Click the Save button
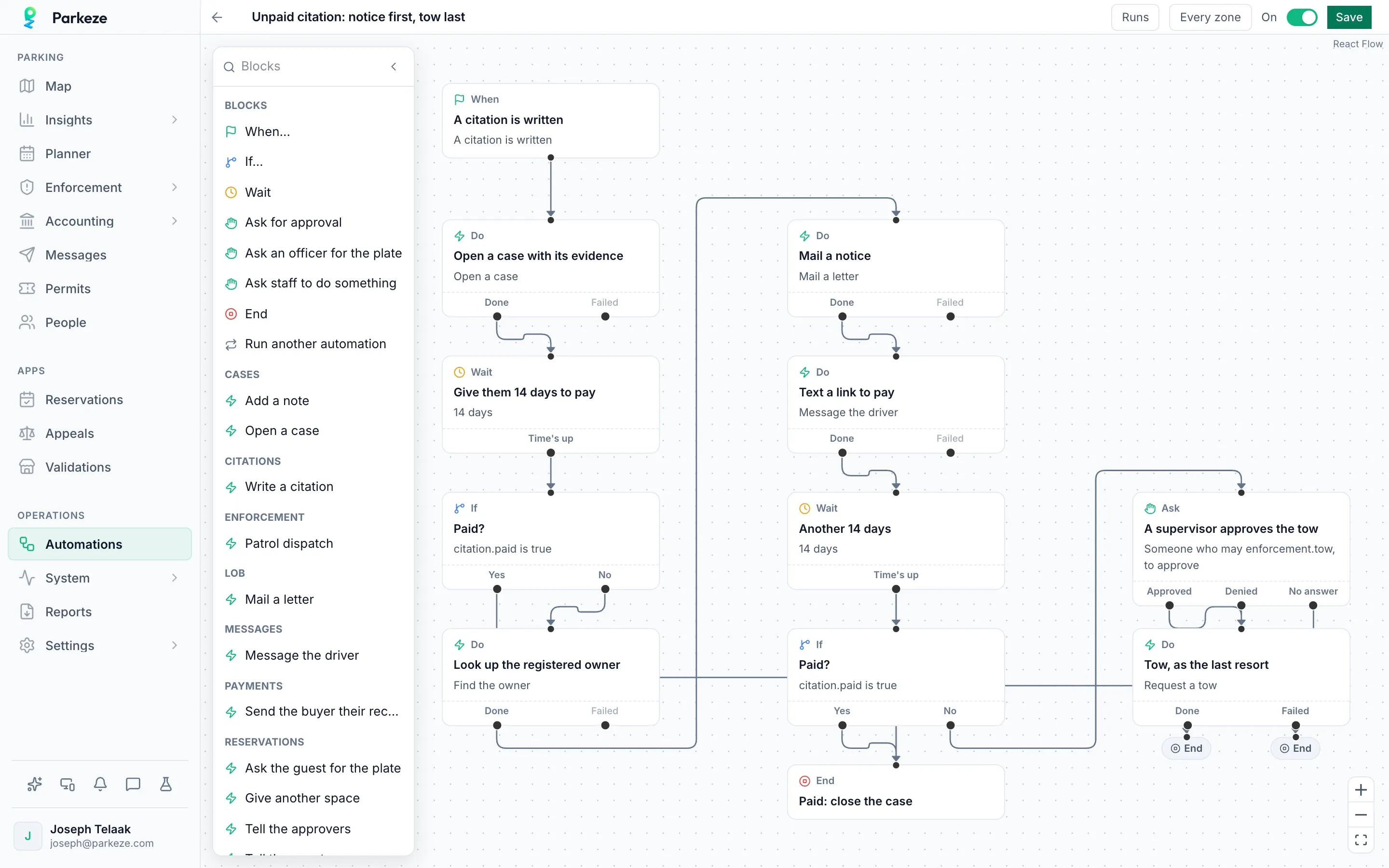Screen dimensions: 1389x868 1349,17
